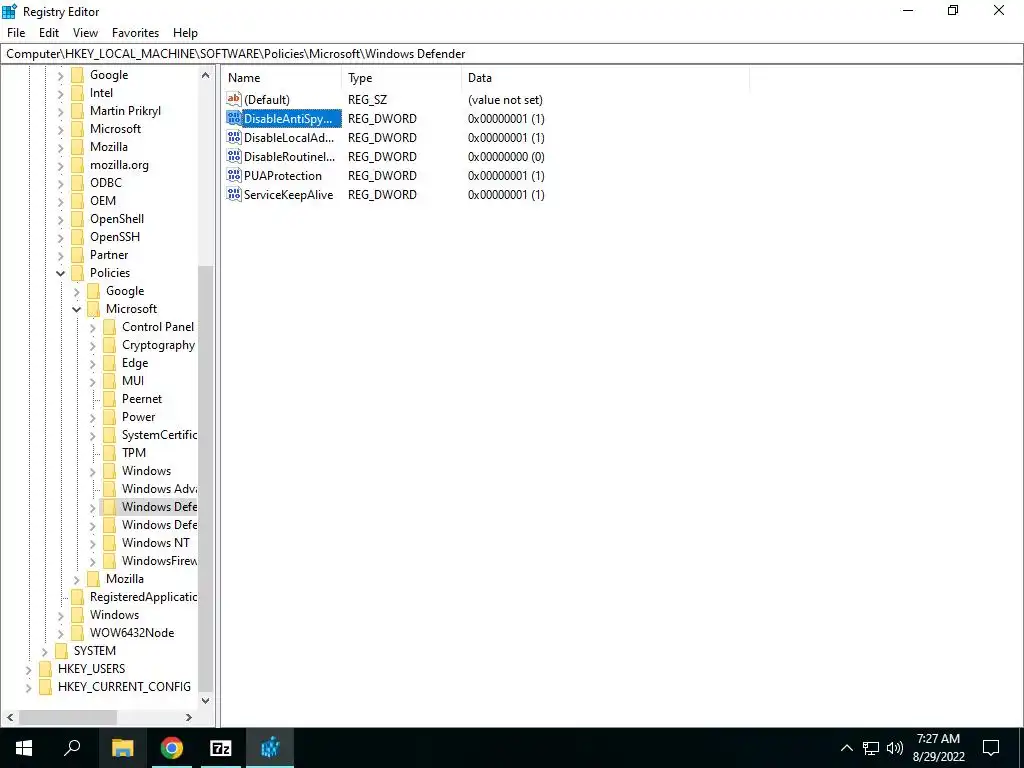
Task: Select the ServiceKeepAlive value name
Action: [288, 195]
